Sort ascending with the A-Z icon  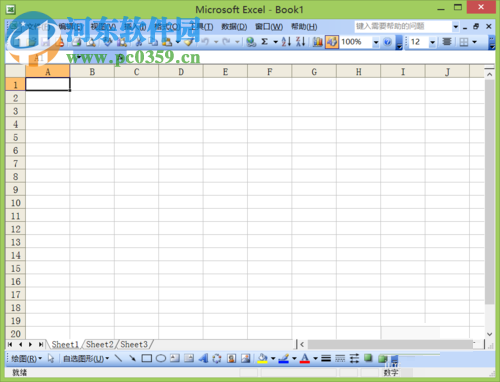[x=286, y=42]
